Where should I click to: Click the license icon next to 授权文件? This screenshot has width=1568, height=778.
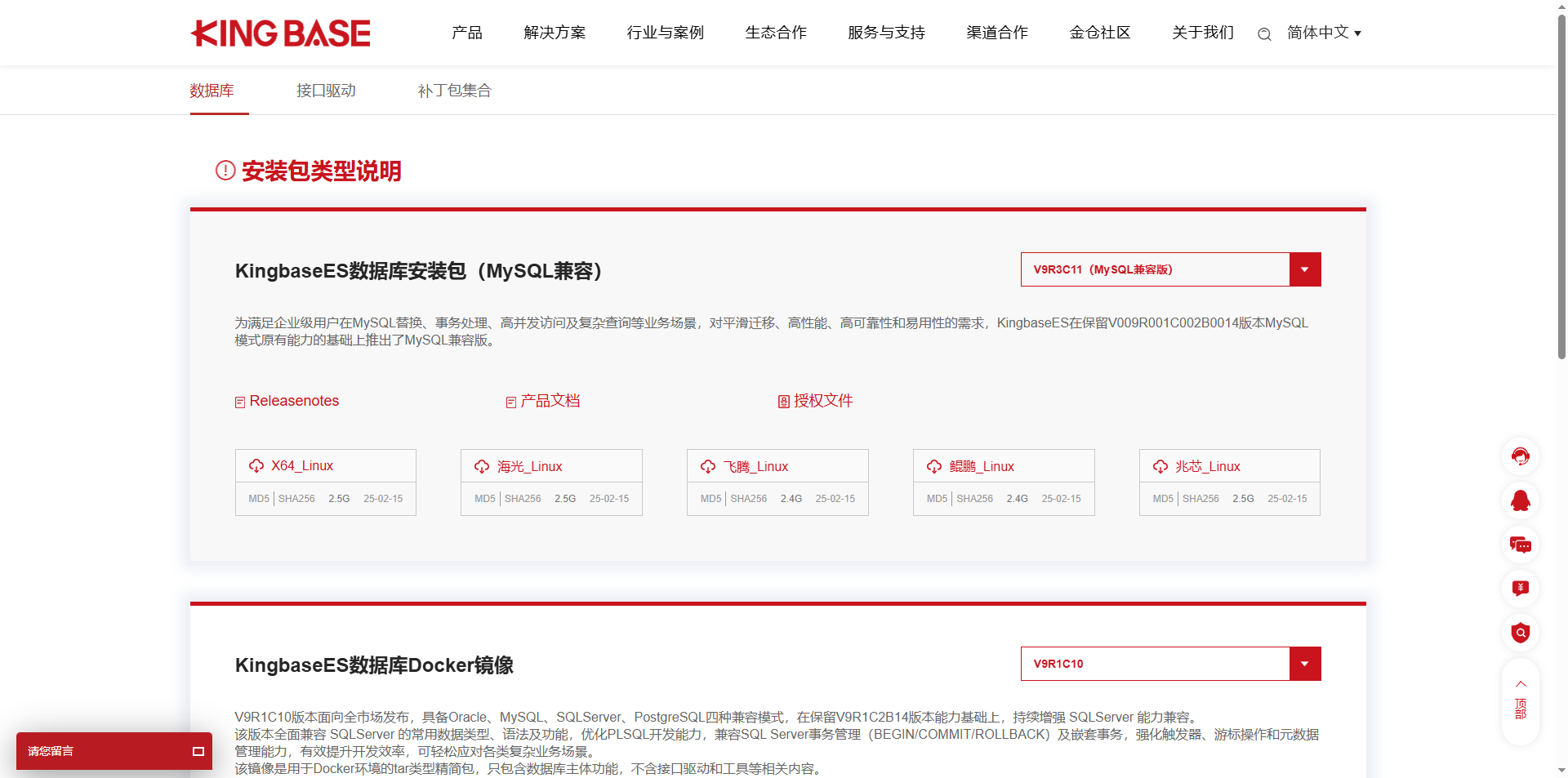[x=784, y=402]
